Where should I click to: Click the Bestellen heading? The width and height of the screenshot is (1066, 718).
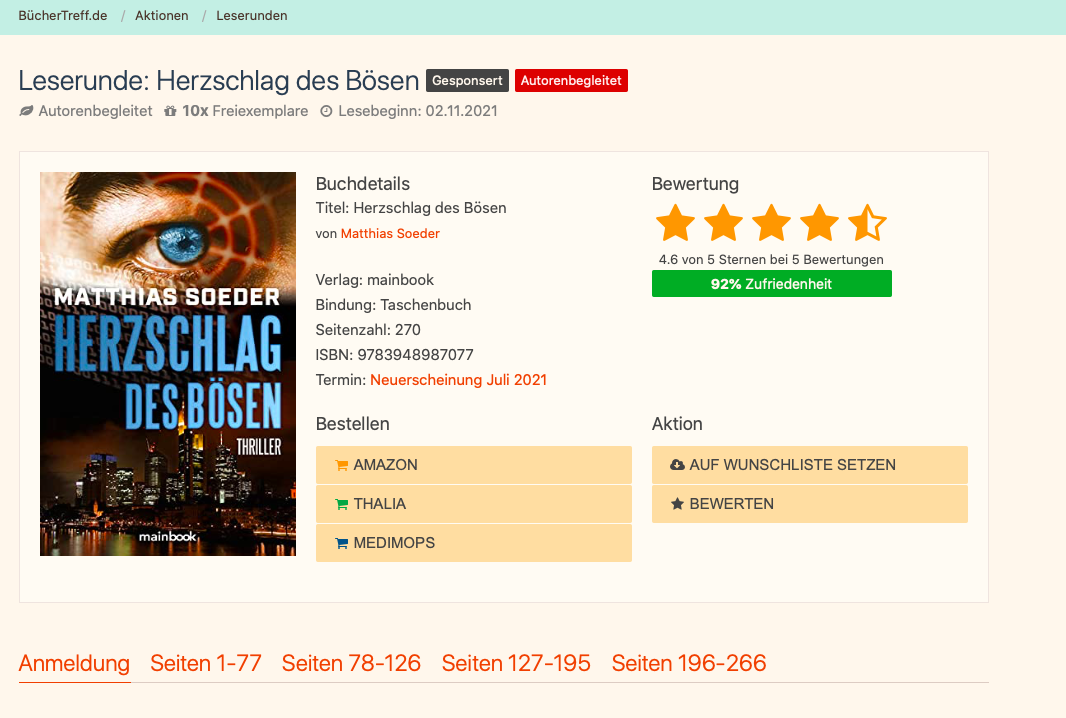[353, 424]
